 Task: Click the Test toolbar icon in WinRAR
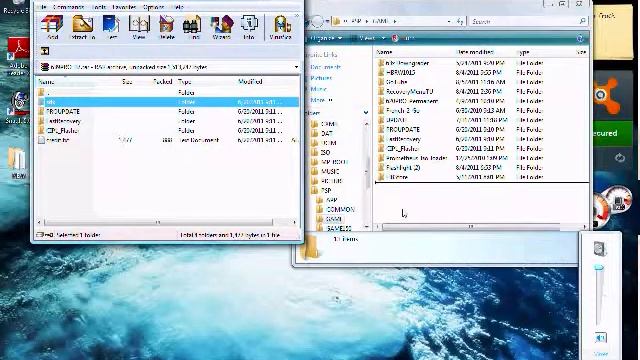(111, 27)
